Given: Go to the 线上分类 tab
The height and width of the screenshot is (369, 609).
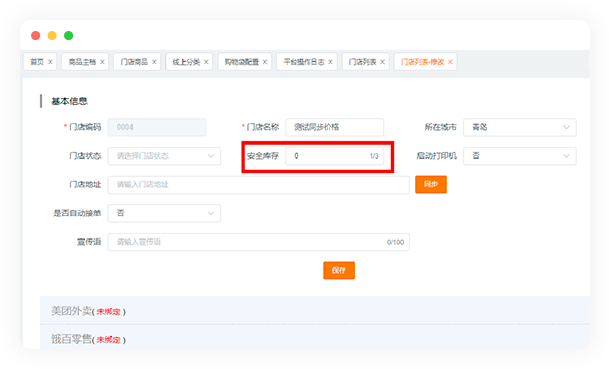Looking at the screenshot, I should pyautogui.click(x=189, y=62).
